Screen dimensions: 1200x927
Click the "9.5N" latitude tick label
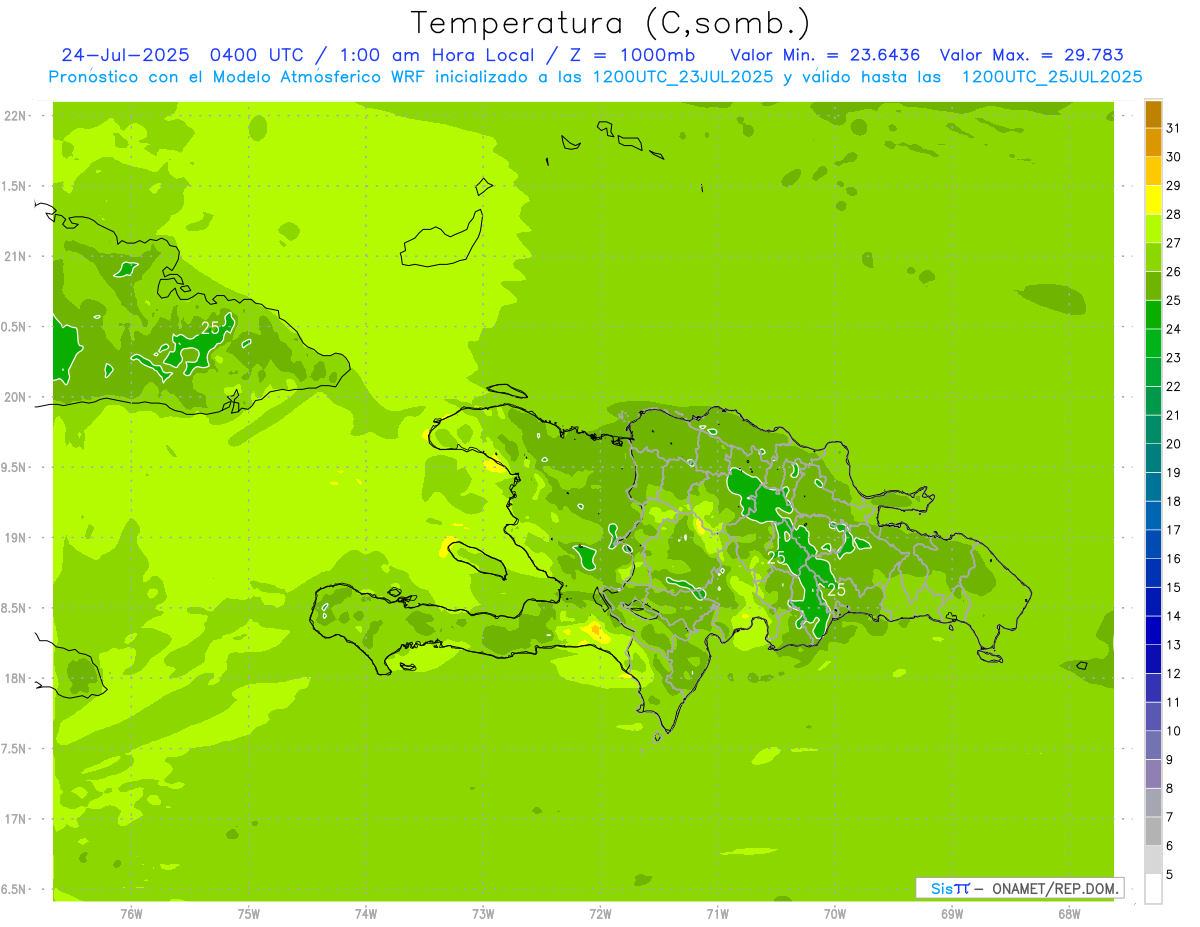pyautogui.click(x=15, y=467)
